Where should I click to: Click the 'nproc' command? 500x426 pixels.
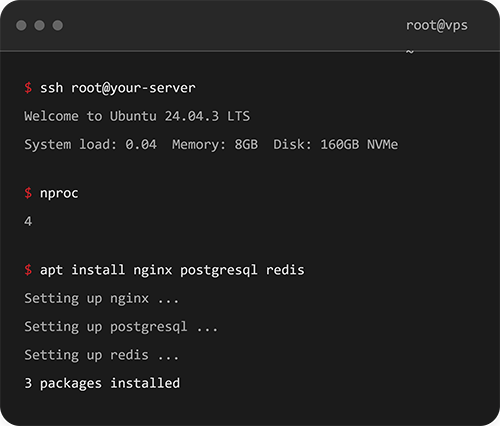tap(59, 194)
